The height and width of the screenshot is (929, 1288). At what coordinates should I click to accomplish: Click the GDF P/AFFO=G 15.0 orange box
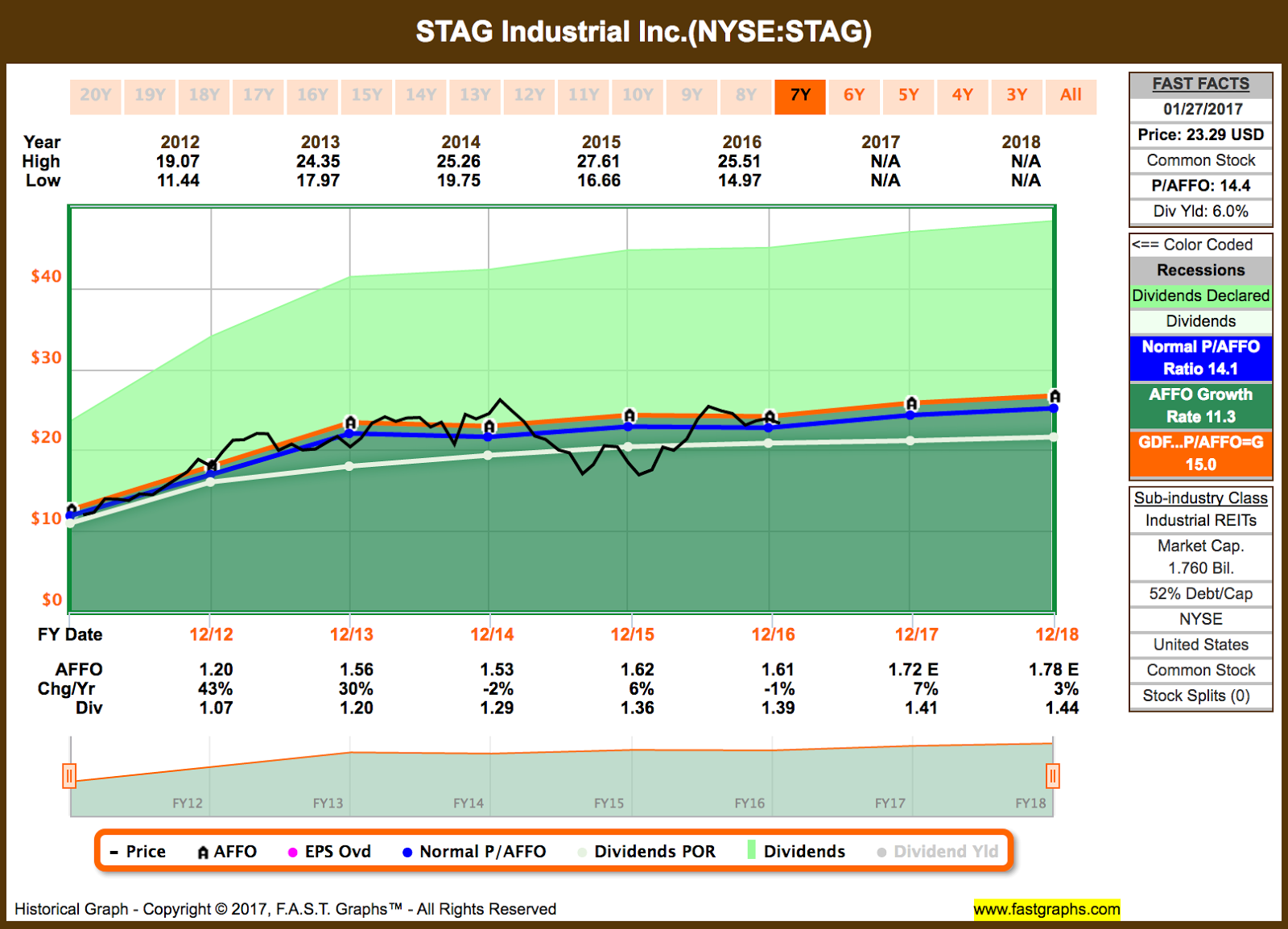[1200, 454]
